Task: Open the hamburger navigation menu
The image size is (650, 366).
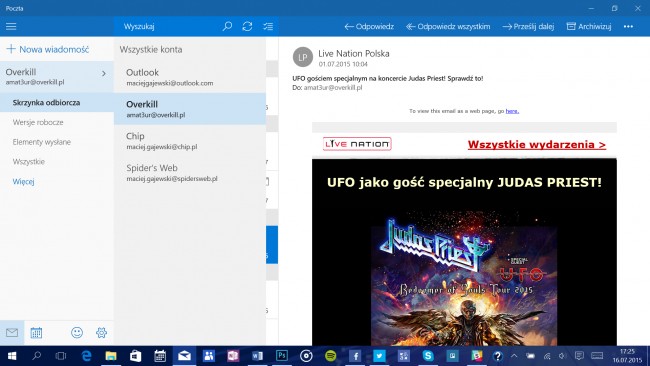Action: pyautogui.click(x=11, y=27)
